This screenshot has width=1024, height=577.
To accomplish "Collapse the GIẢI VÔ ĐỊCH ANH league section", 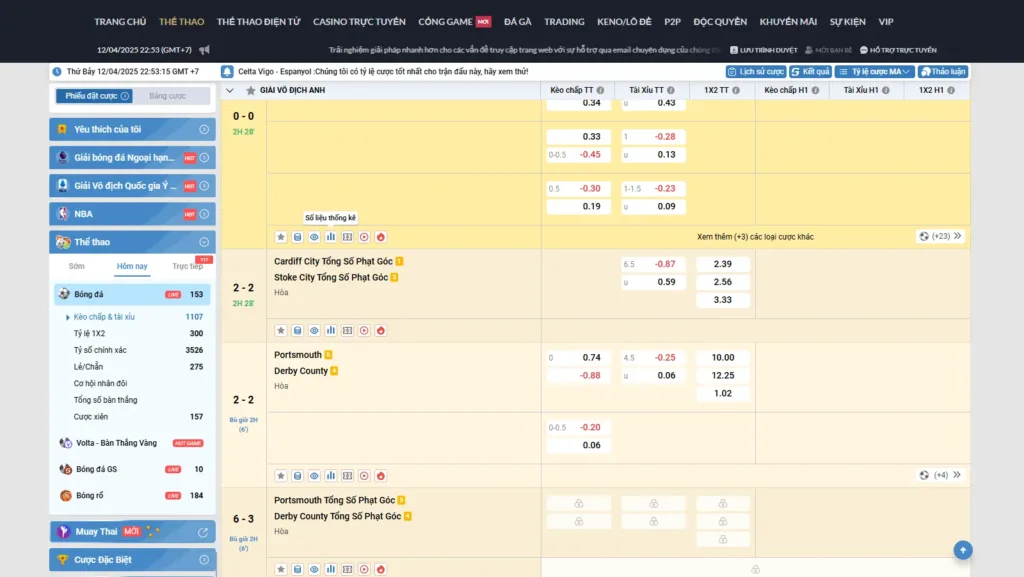I will pos(230,90).
